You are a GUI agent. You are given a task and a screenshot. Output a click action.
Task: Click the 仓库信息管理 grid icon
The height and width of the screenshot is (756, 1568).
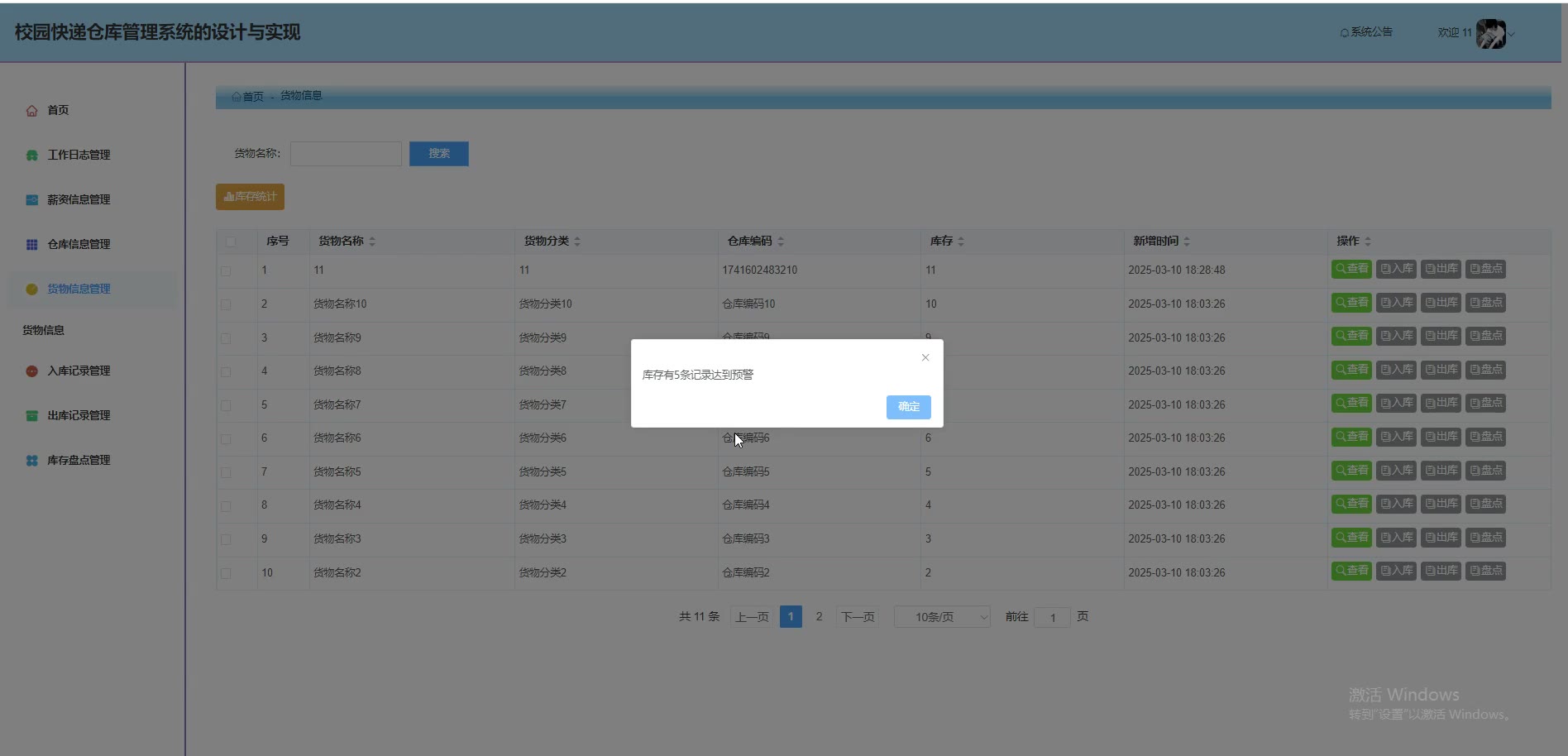click(x=31, y=245)
